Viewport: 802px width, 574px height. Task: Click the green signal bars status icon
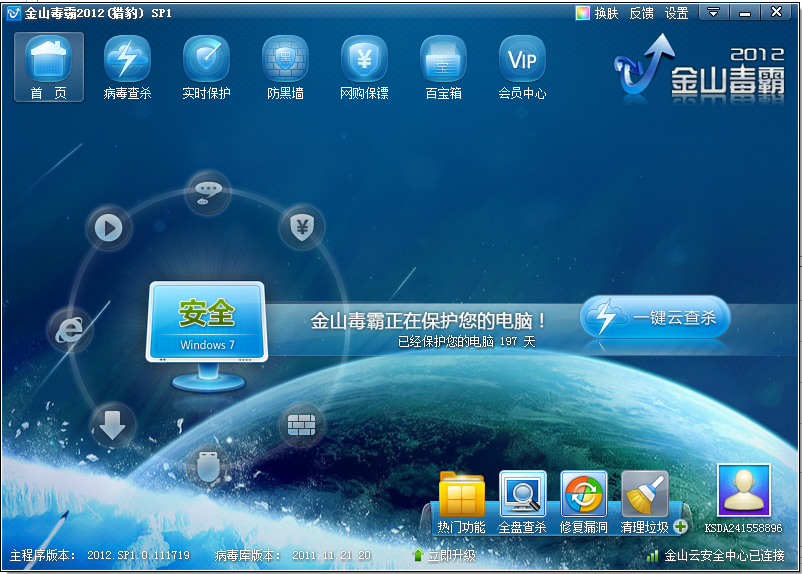pyautogui.click(x=652, y=556)
